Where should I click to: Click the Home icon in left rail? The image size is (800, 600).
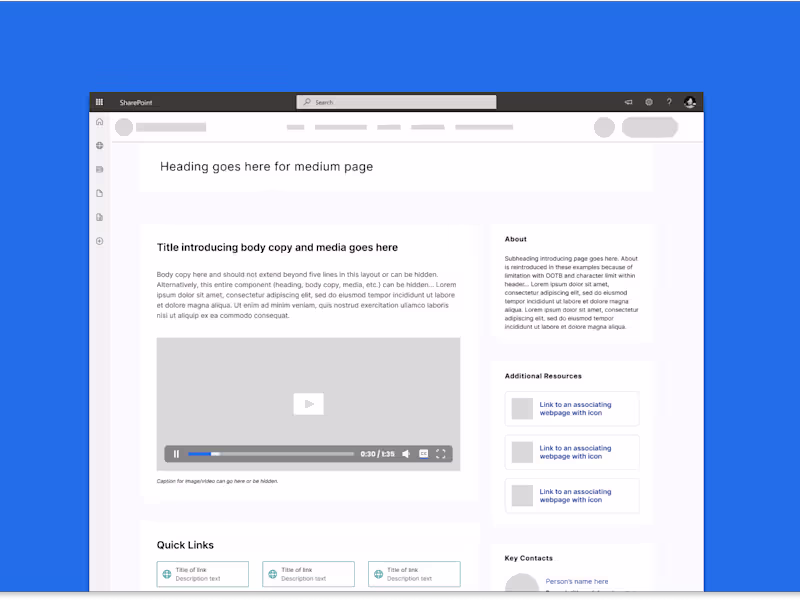[x=99, y=121]
